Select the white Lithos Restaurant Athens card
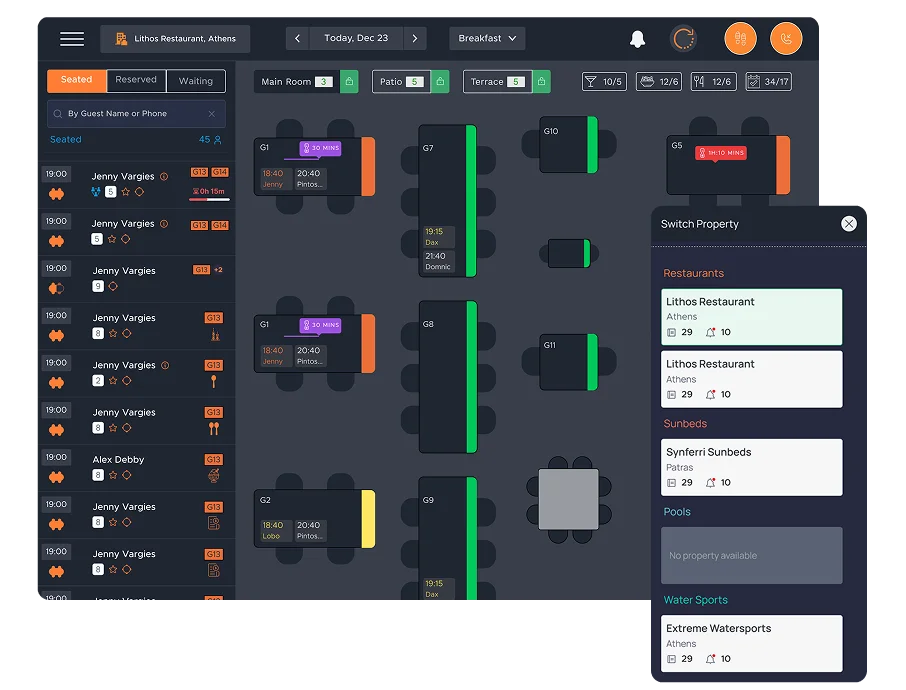Viewport: 906px width, 690px height. point(751,379)
